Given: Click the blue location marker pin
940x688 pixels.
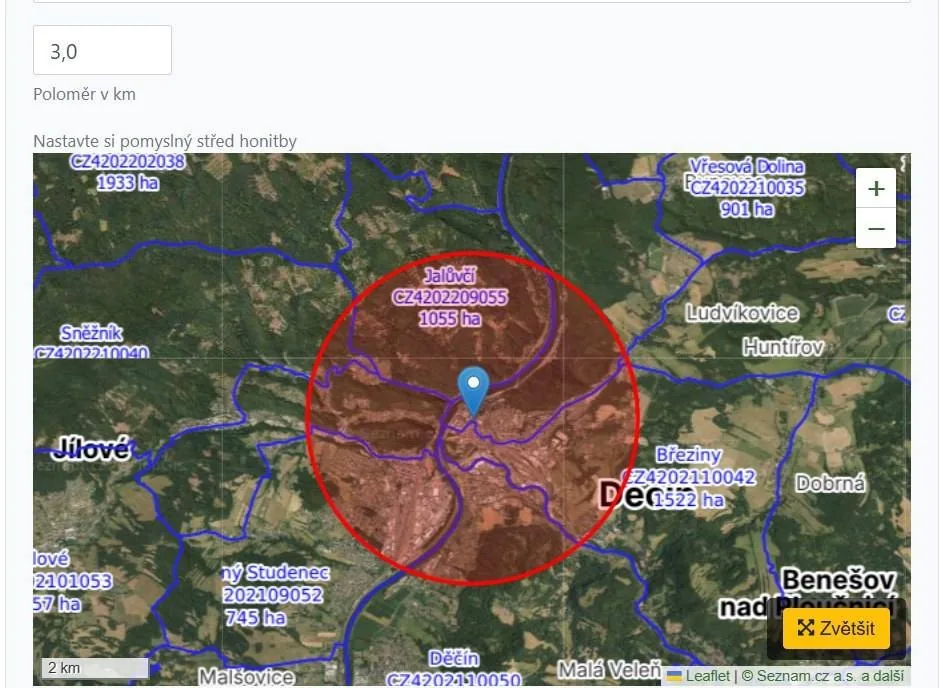Looking at the screenshot, I should [474, 392].
